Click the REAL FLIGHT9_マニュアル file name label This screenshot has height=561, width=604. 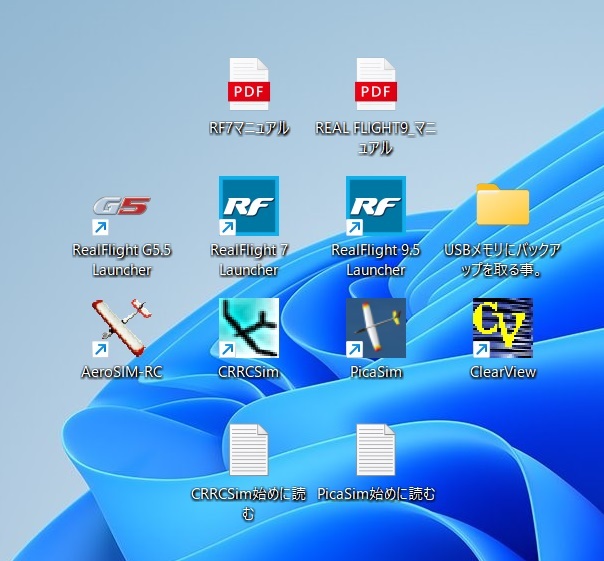pyautogui.click(x=376, y=138)
